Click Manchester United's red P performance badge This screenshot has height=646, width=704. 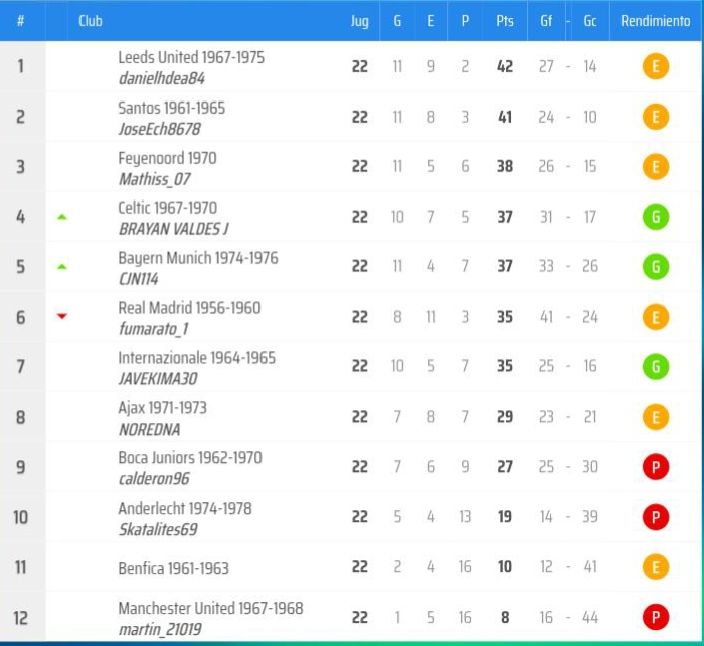[656, 617]
